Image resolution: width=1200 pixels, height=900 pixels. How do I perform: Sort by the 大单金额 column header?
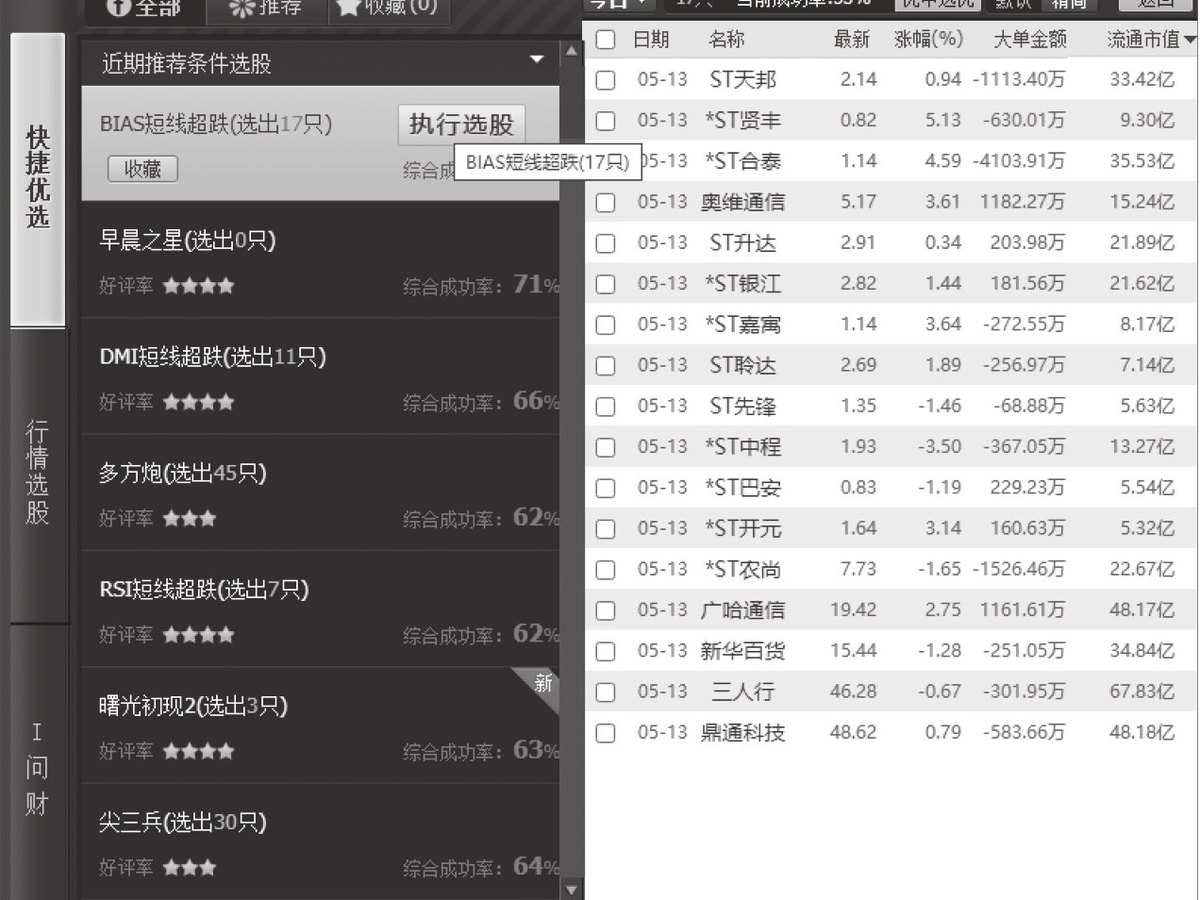coord(1030,41)
